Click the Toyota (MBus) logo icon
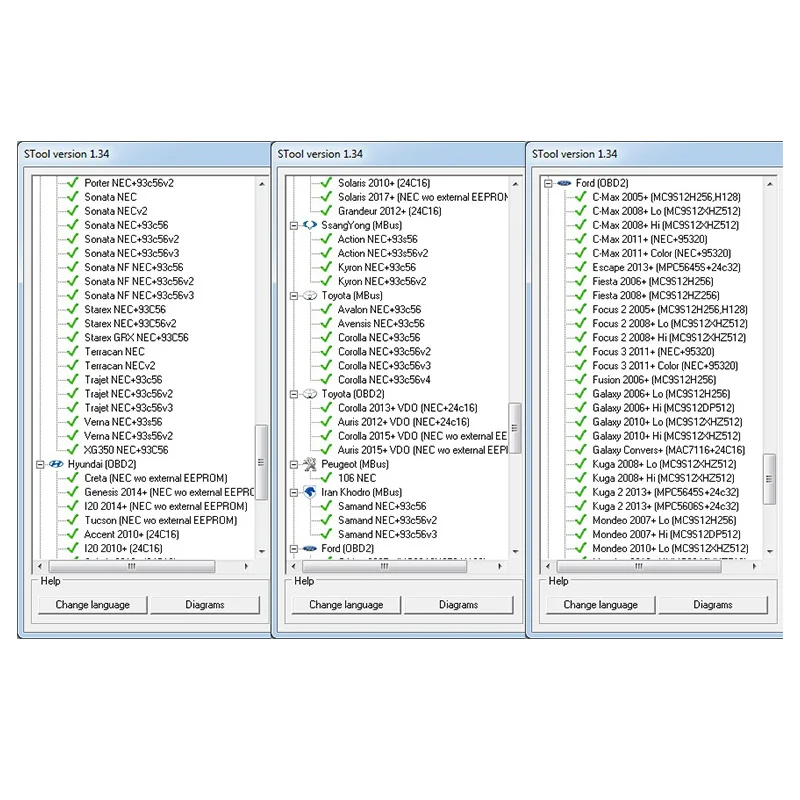The height and width of the screenshot is (800, 800). pyautogui.click(x=310, y=295)
